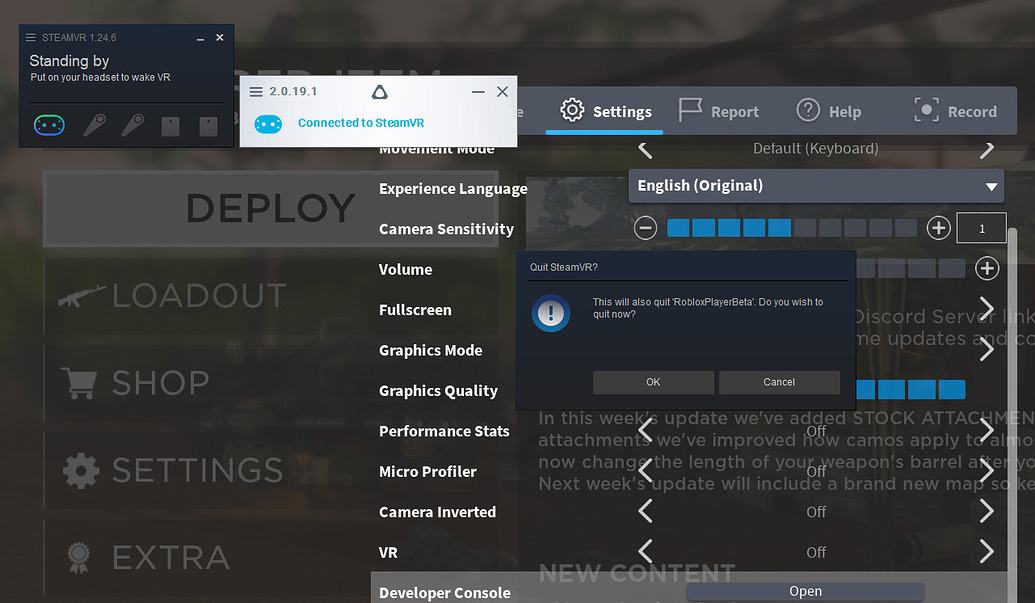
Task: Increase Camera Sensitivity with the plus button
Action: pos(938,227)
